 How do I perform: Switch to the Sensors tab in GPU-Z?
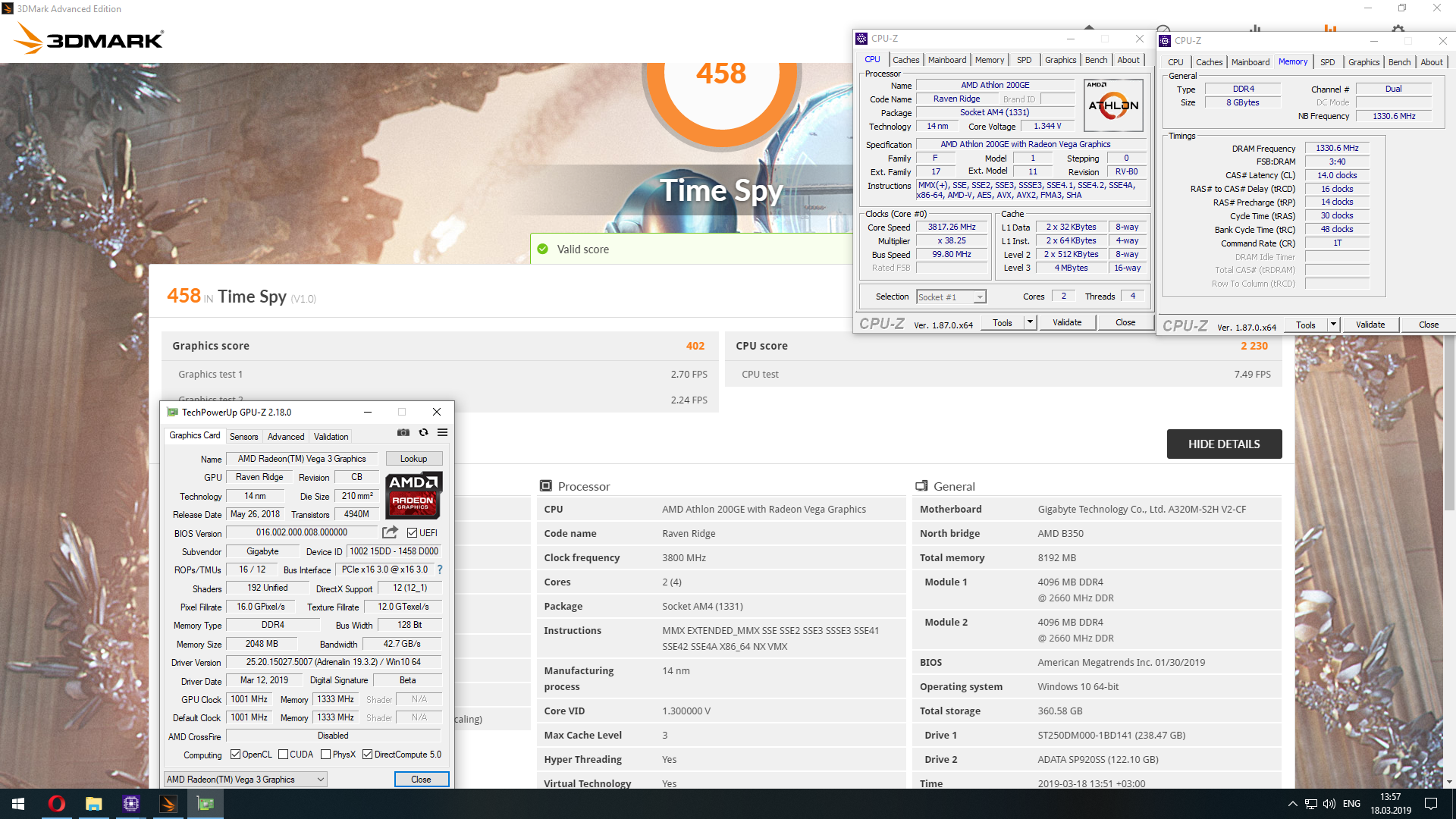tap(244, 436)
